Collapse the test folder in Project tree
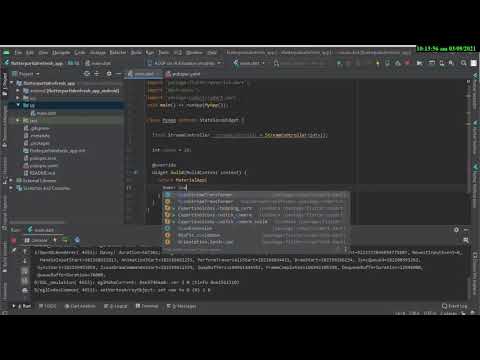The height and width of the screenshot is (360, 480). click(18, 120)
